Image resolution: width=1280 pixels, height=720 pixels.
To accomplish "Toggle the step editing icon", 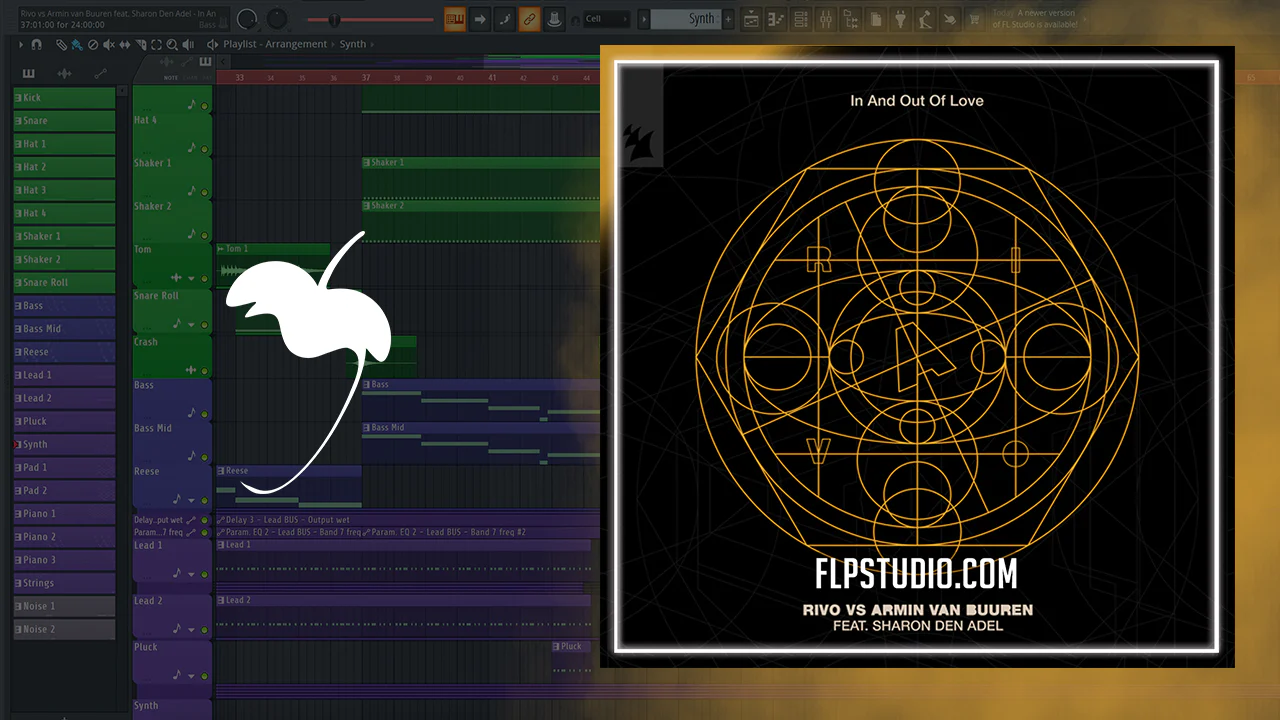I will [505, 19].
